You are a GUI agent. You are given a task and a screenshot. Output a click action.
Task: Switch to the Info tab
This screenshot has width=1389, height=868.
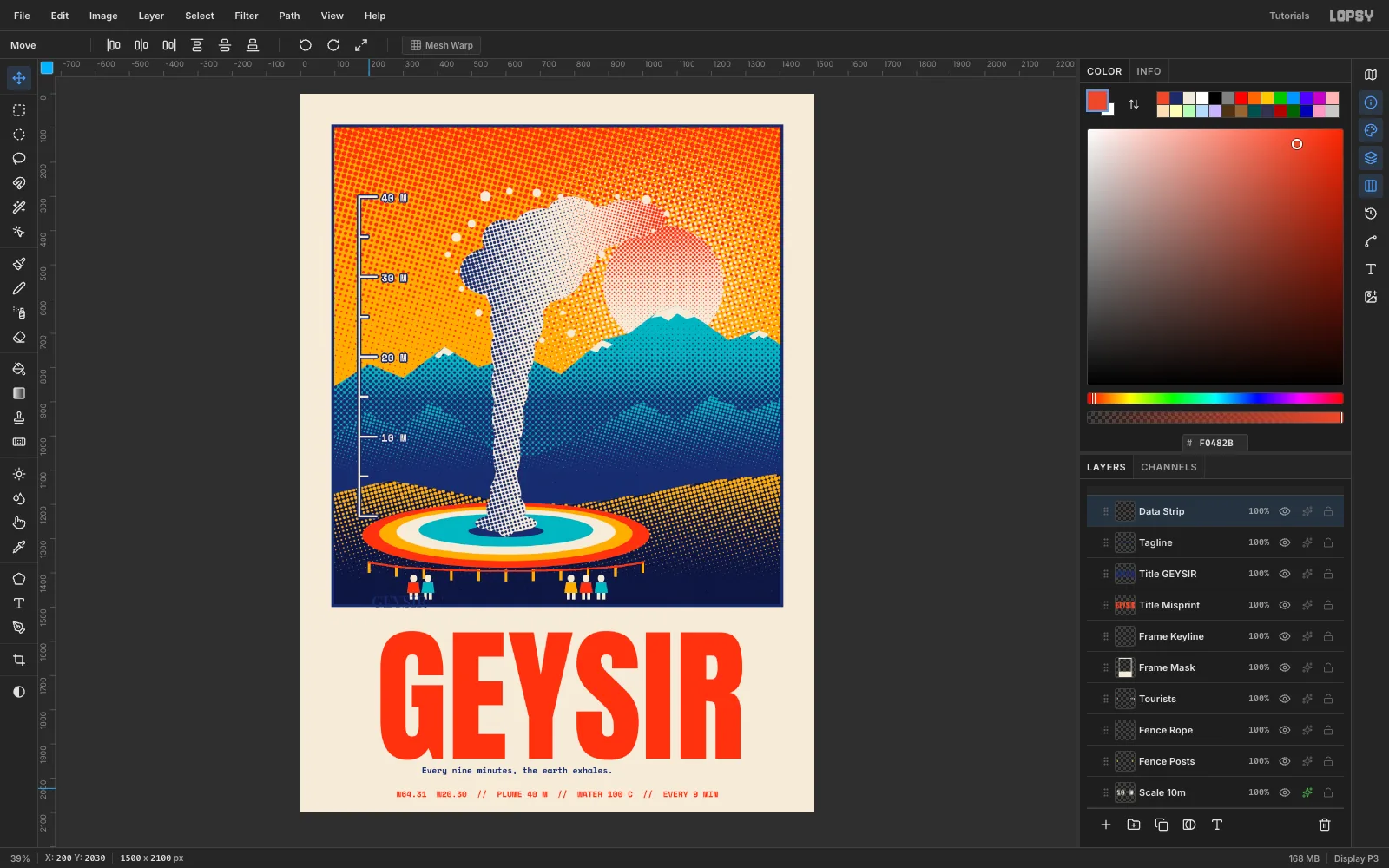1149,71
